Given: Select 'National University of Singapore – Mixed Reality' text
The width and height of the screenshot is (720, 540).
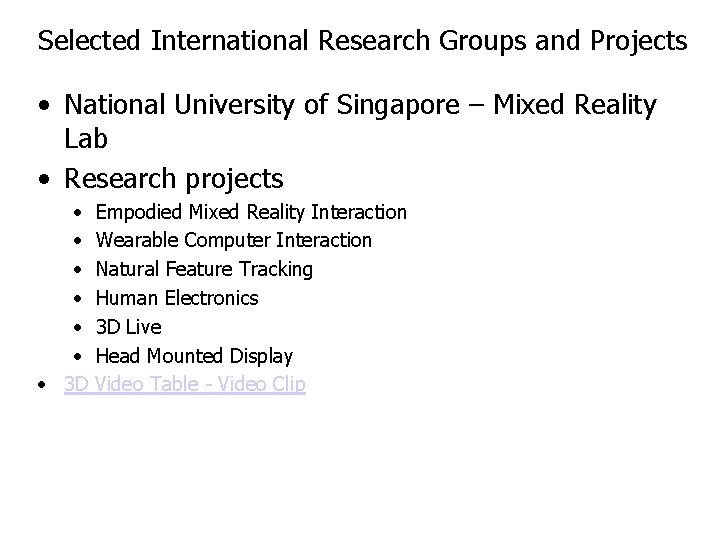Looking at the screenshot, I should (360, 106).
